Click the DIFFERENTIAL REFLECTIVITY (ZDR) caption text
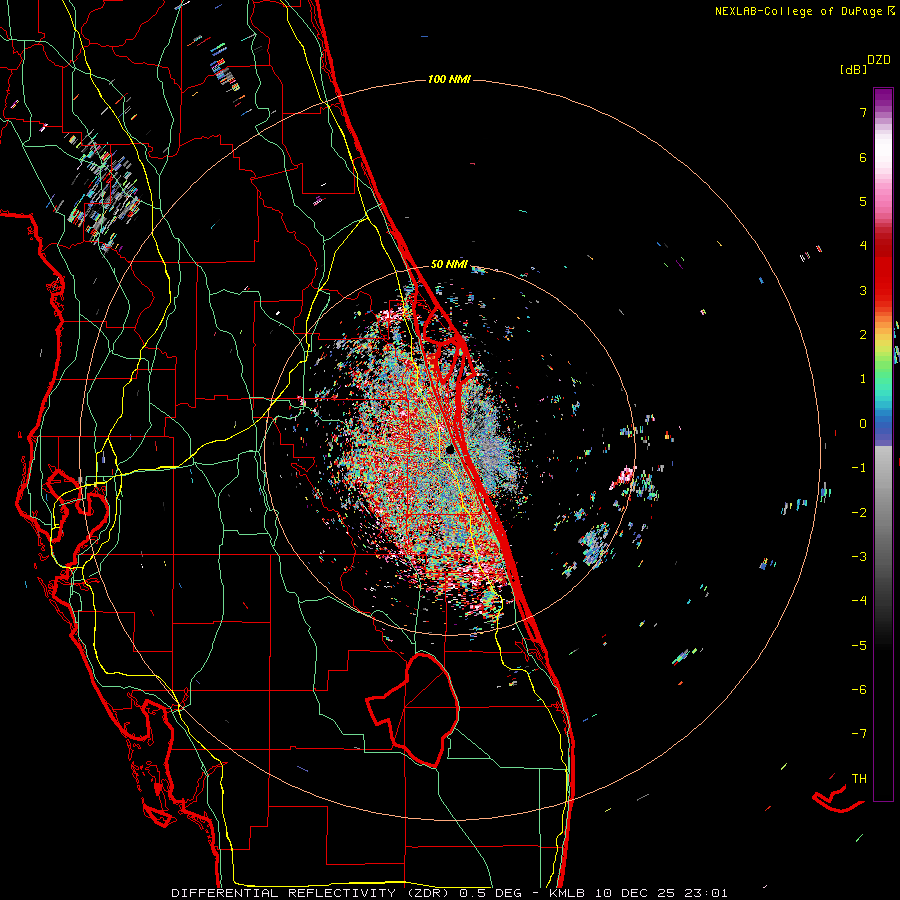This screenshot has height=900, width=900. click(312, 893)
